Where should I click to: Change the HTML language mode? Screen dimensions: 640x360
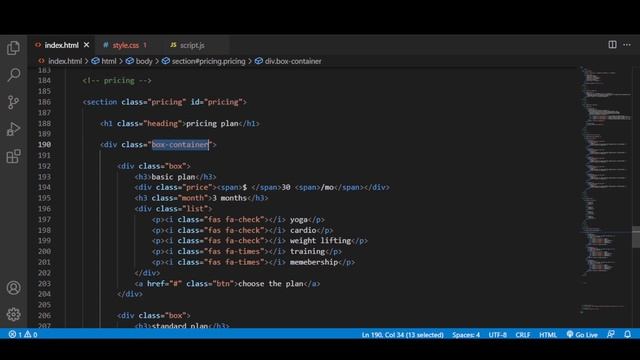tap(548, 335)
